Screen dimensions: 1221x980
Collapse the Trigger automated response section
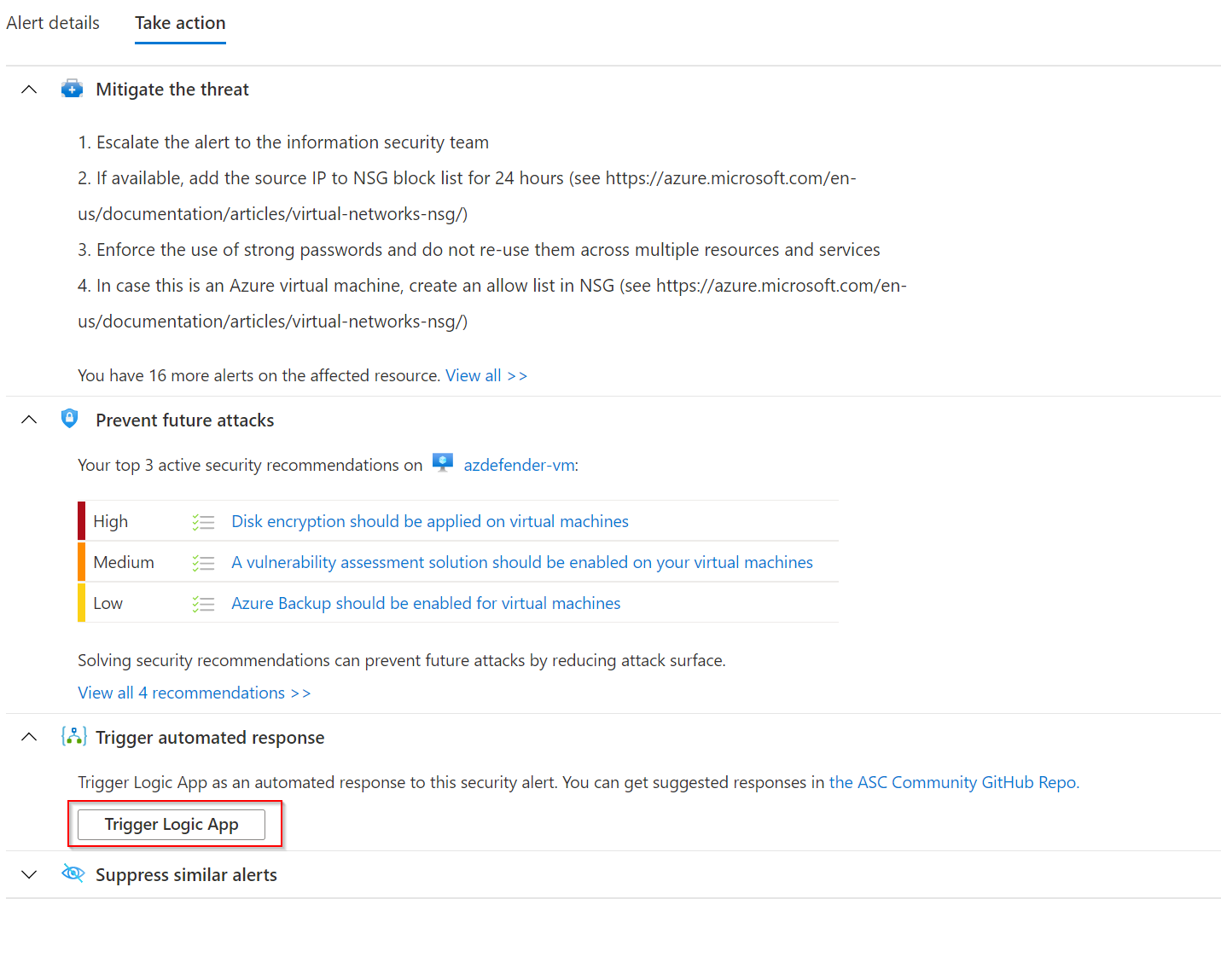(29, 737)
